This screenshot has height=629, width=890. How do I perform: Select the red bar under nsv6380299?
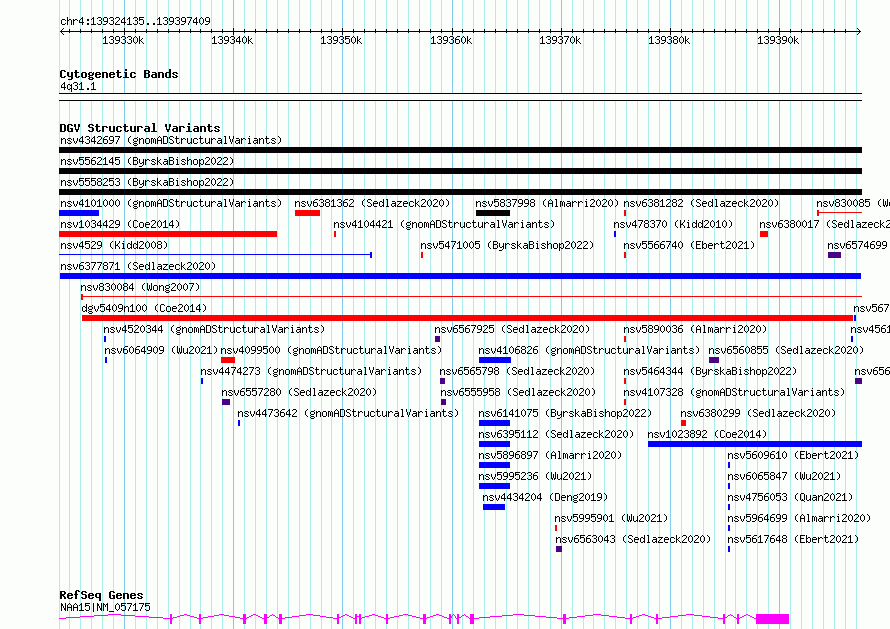pyautogui.click(x=683, y=423)
